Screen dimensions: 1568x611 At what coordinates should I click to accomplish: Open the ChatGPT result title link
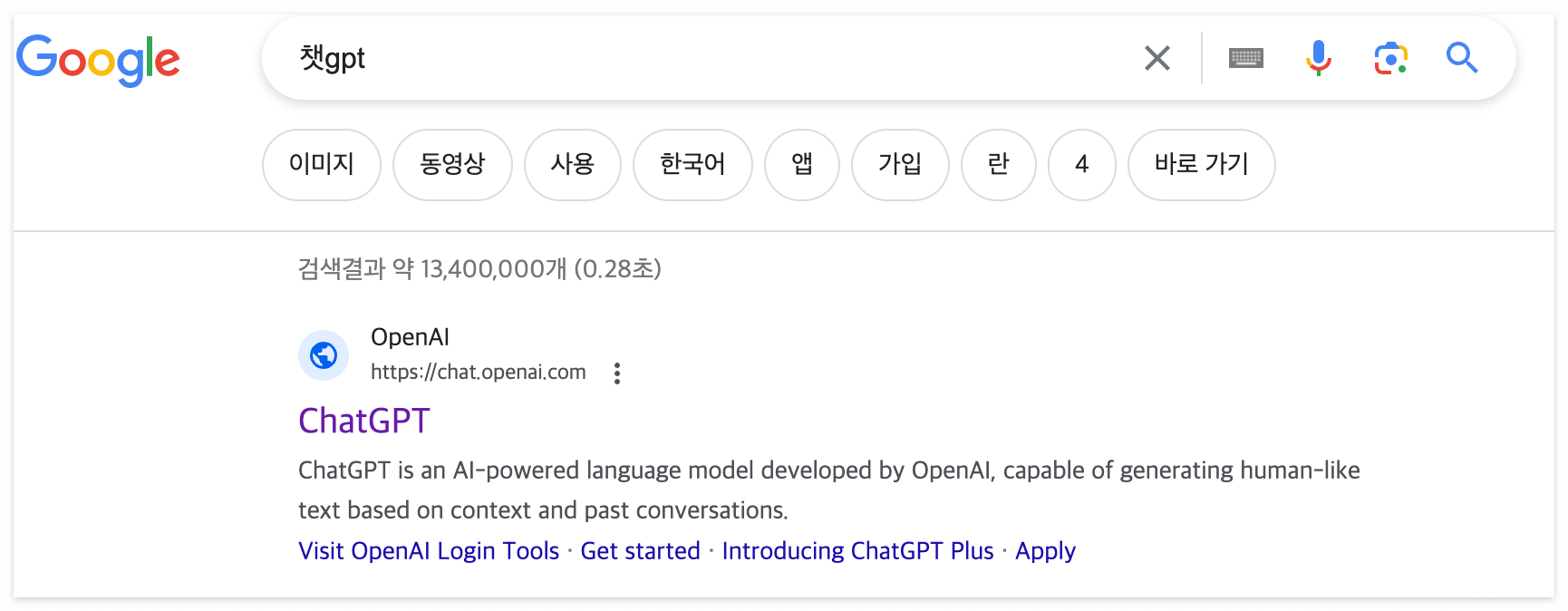coord(364,421)
